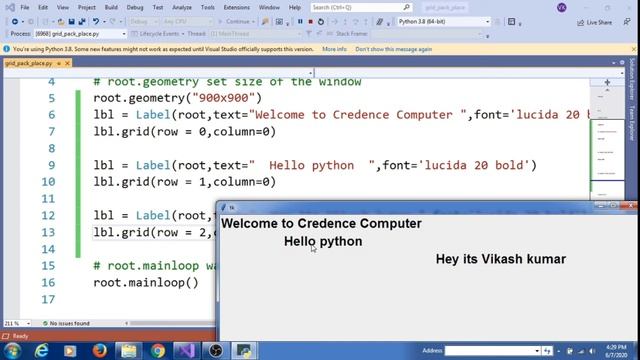Click the Live Share button
This screenshot has width=640, height=360.
tap(595, 22)
